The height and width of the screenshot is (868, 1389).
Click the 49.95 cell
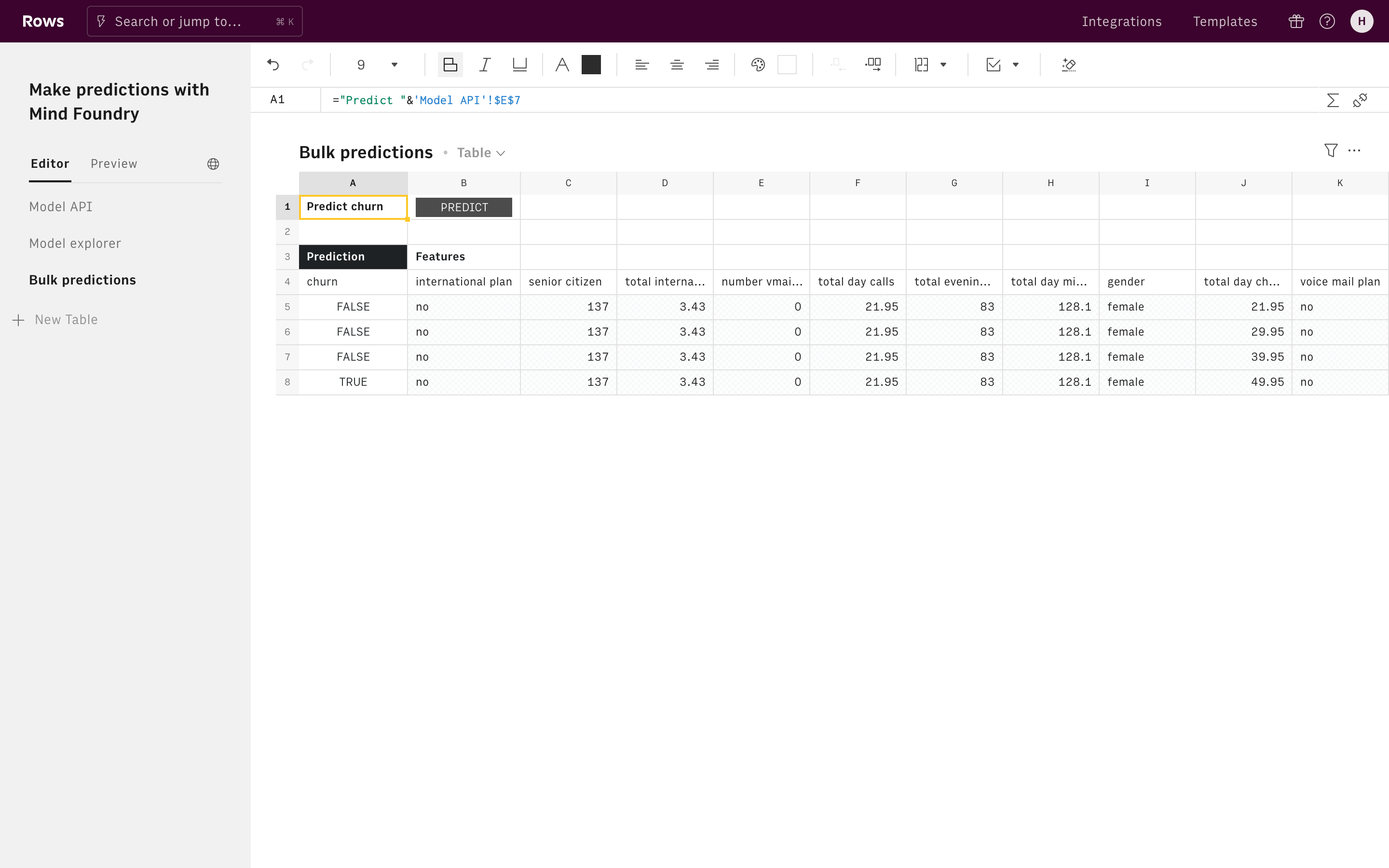coord(1243,382)
